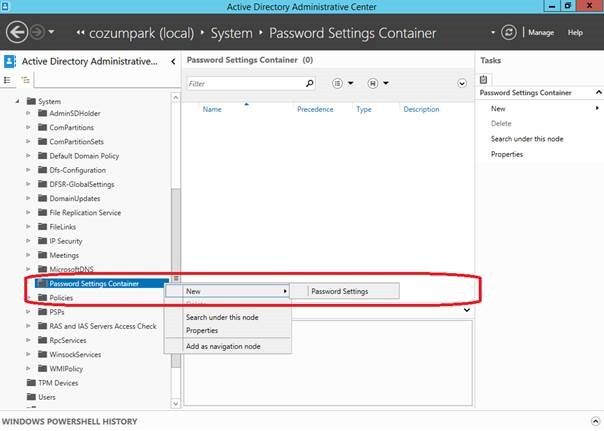Click the FileLinks folder icon
This screenshot has width=604, height=431.
pyautogui.click(x=42, y=226)
